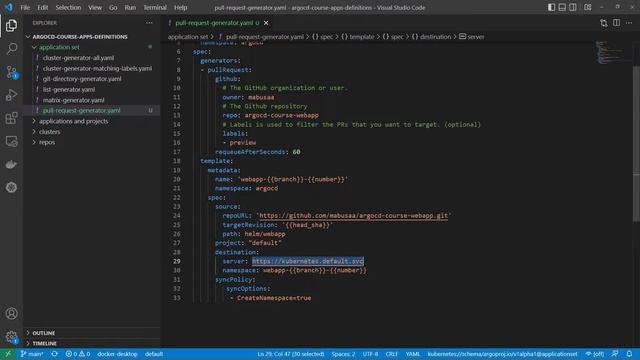640x360 pixels.
Task: Click the open changes icon in editor toolbar
Action: [x=604, y=23]
